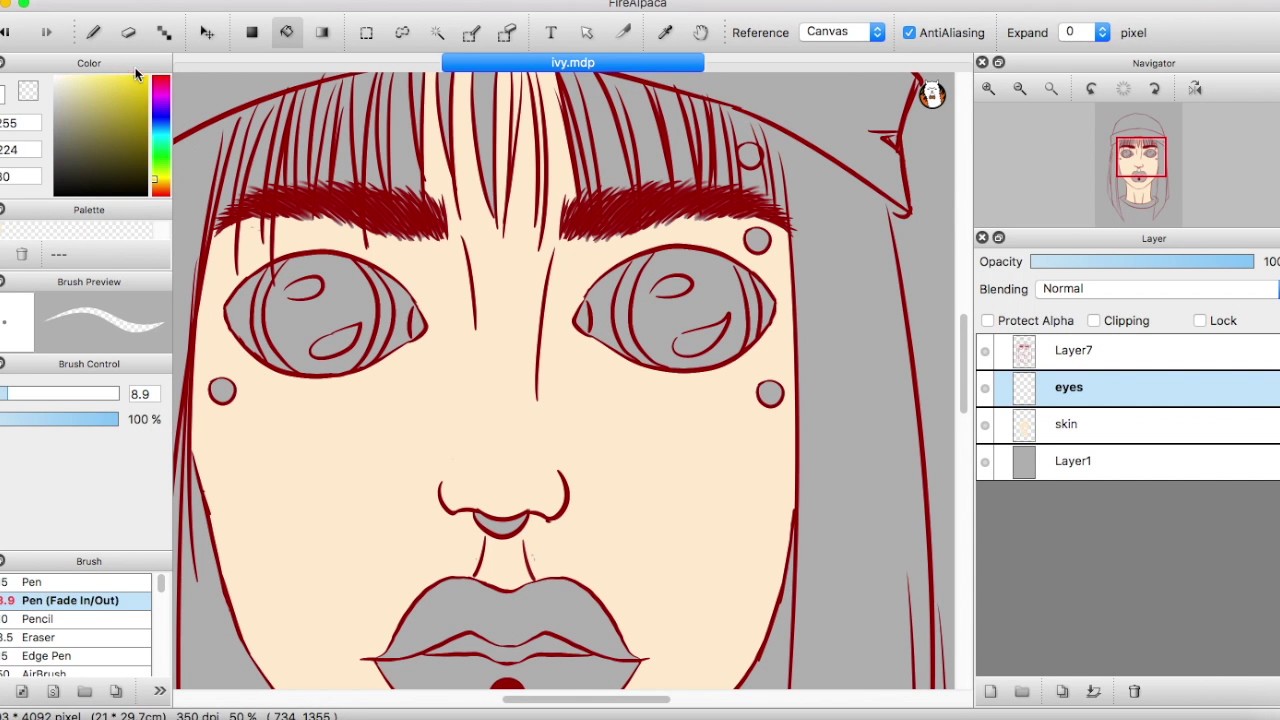Viewport: 1280px width, 720px height.
Task: Expand more brush options double arrow
Action: pos(159,691)
